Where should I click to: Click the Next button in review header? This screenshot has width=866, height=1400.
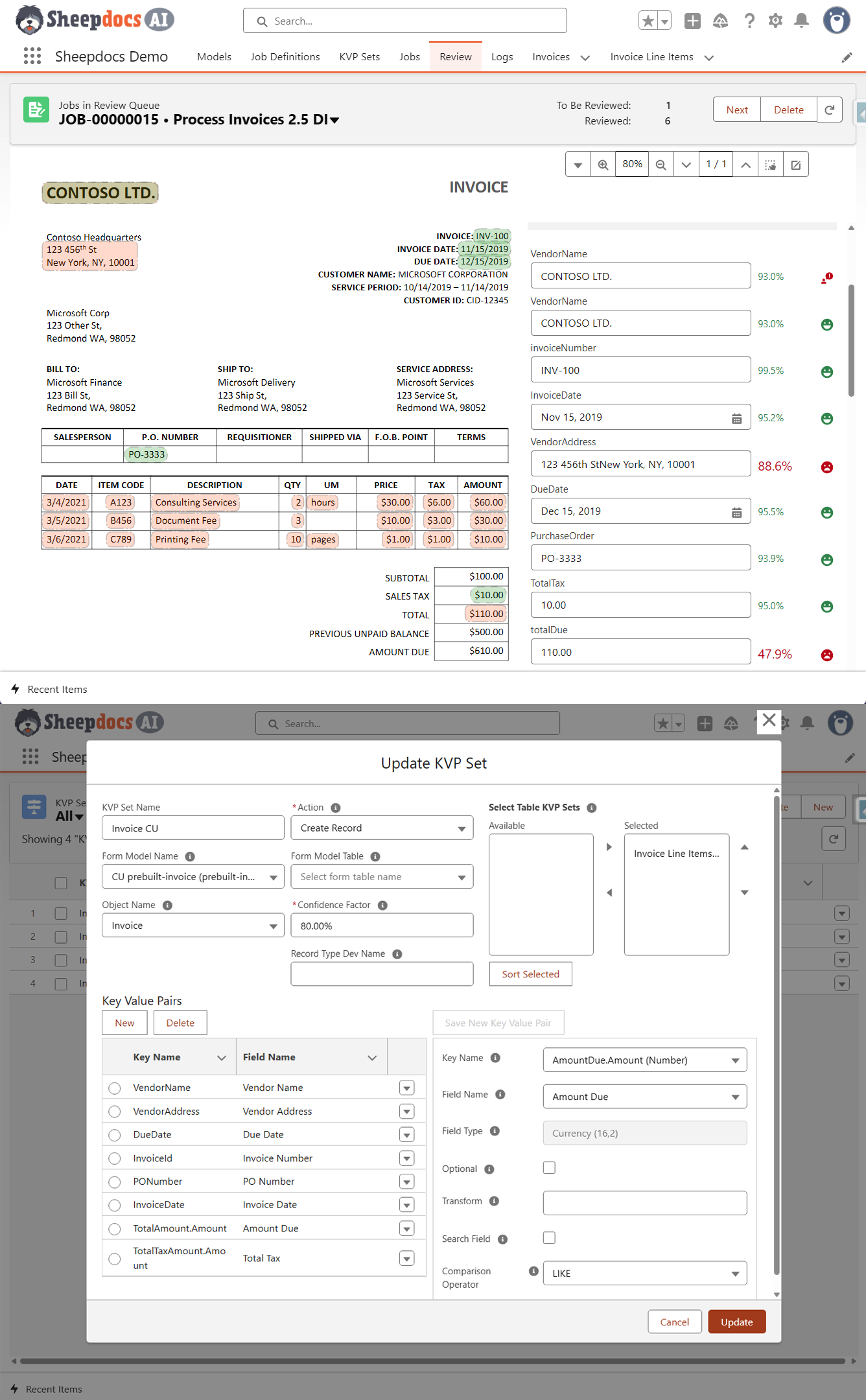pos(737,110)
